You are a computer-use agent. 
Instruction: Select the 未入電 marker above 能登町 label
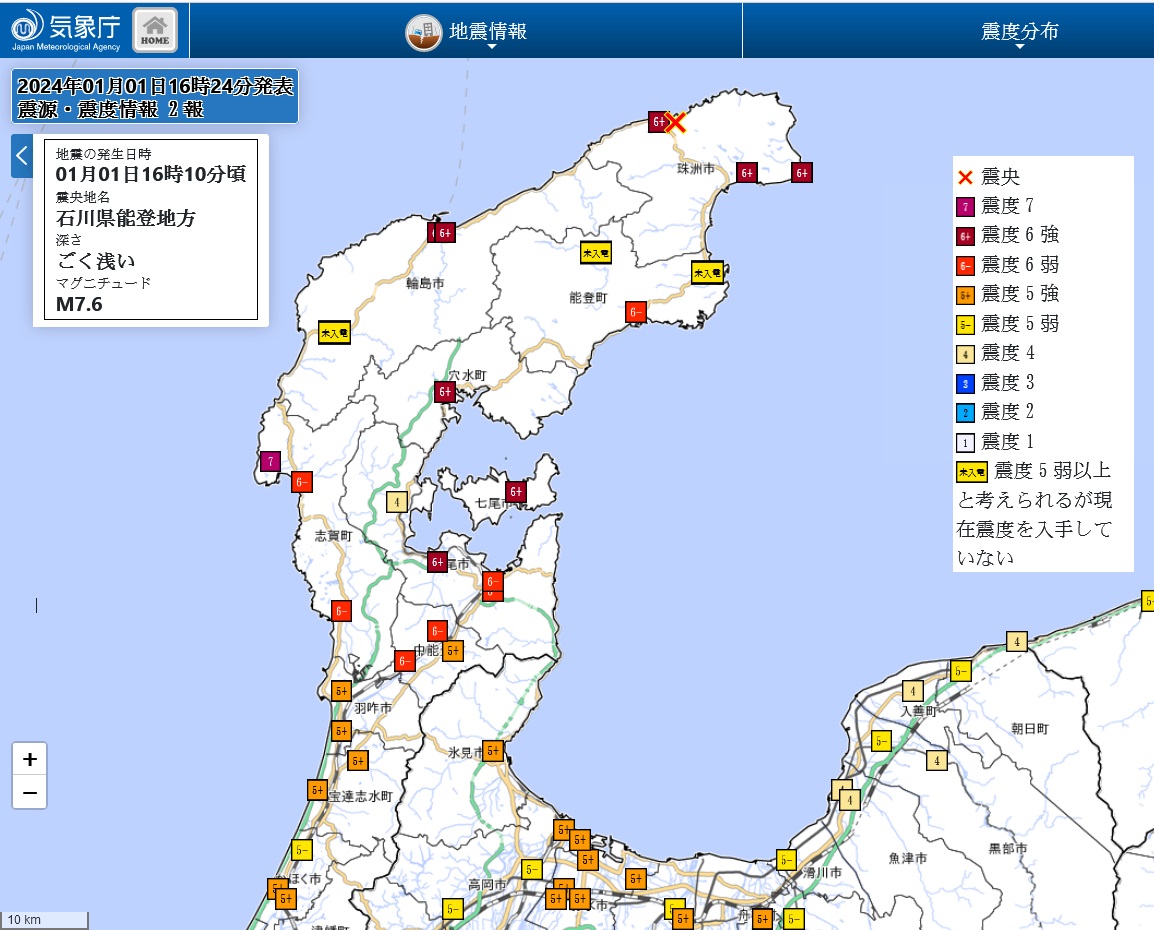[x=596, y=253]
